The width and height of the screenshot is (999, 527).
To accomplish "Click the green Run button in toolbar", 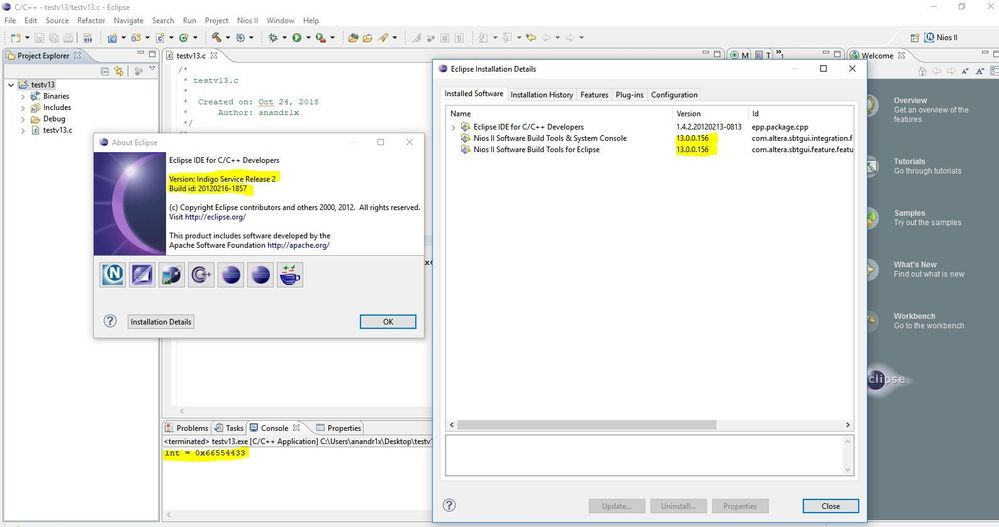I will pos(296,38).
